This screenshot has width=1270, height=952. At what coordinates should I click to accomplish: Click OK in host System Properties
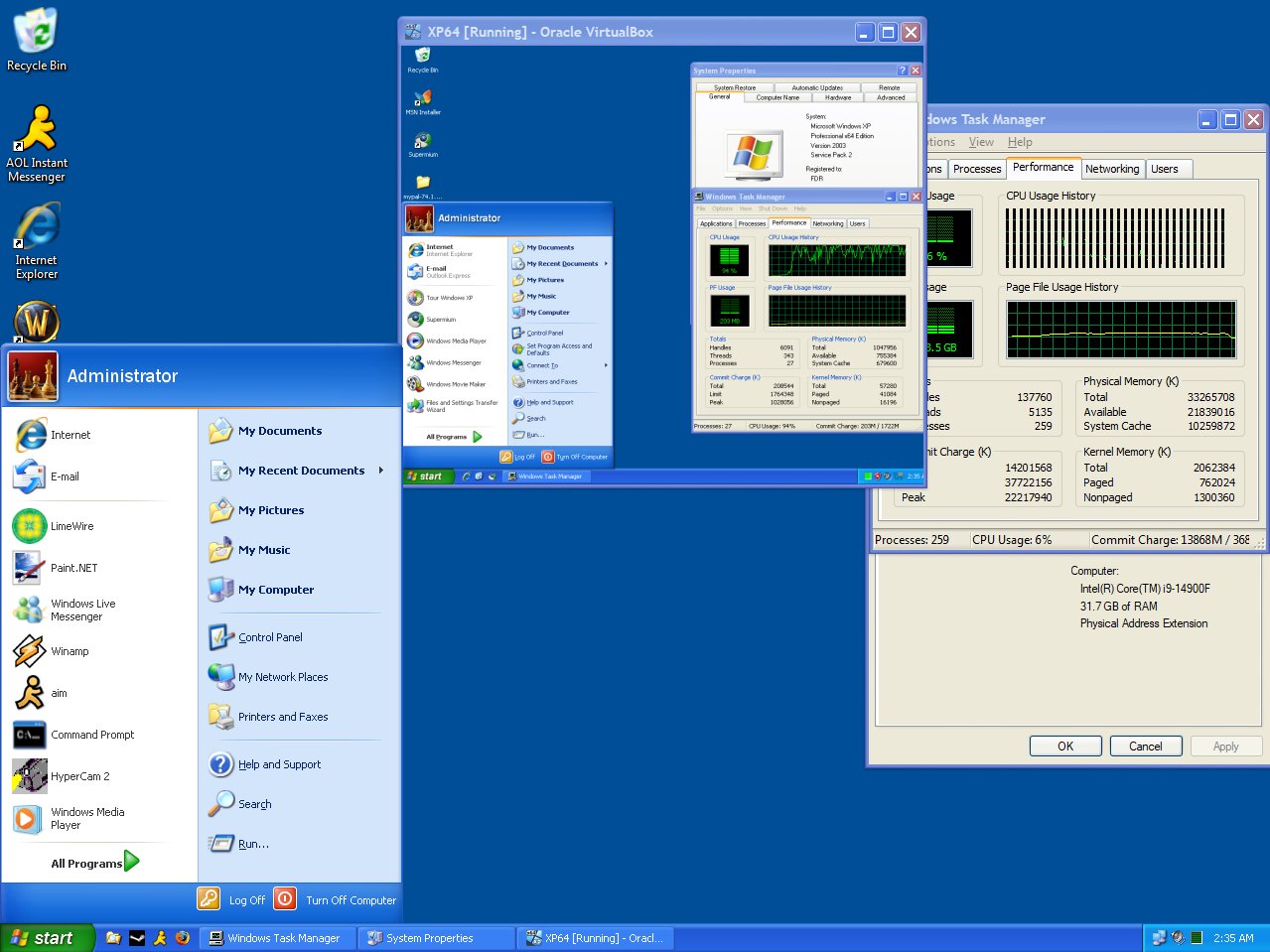[1065, 747]
